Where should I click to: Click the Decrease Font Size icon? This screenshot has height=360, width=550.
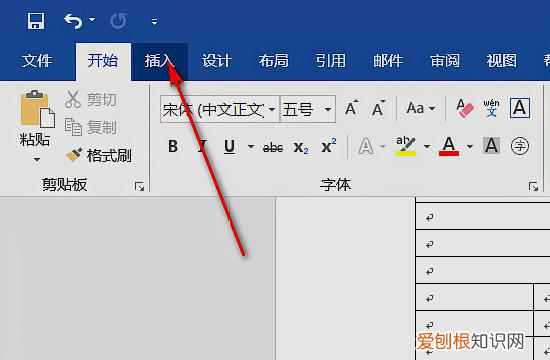click(378, 108)
